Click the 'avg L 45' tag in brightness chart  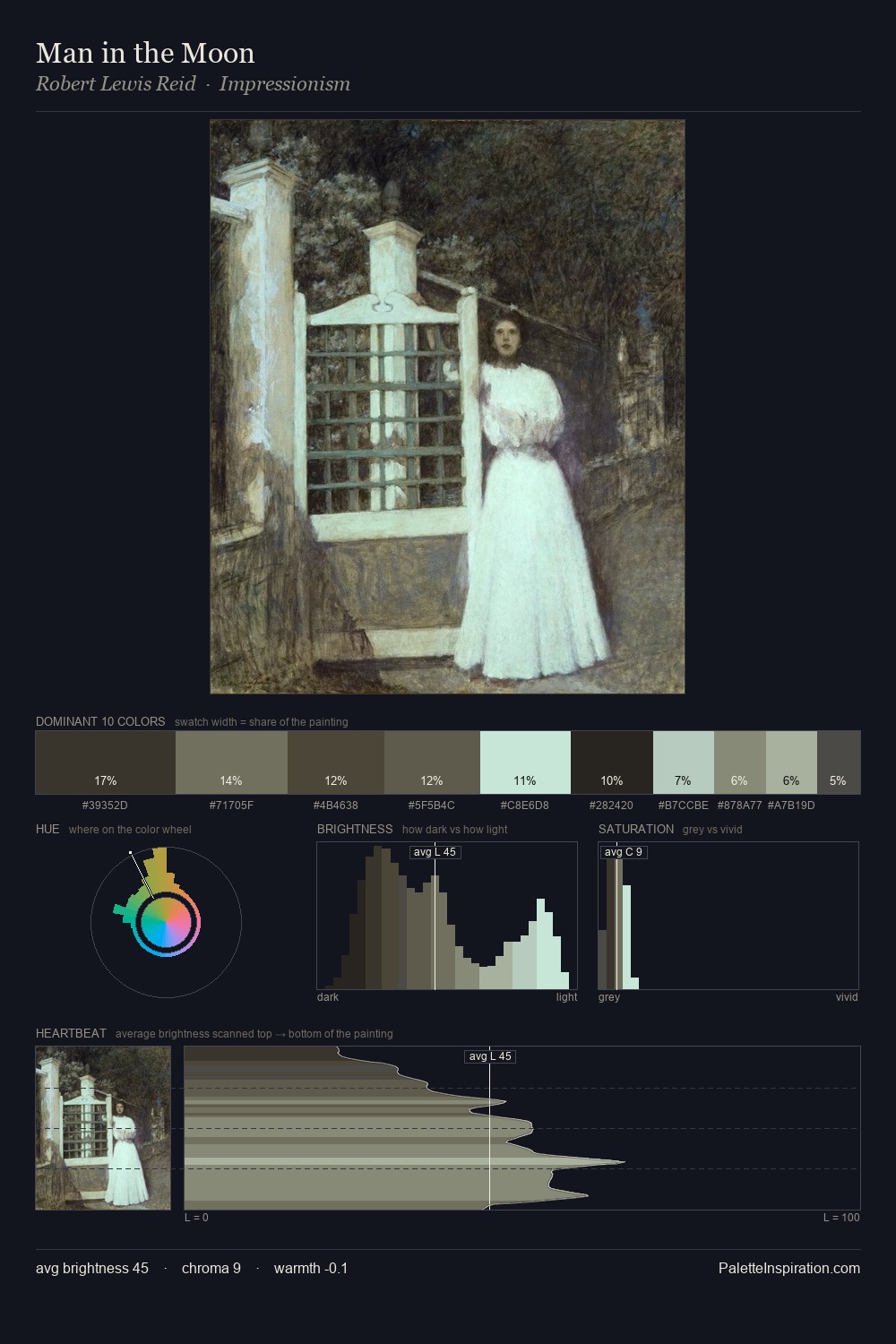435,852
